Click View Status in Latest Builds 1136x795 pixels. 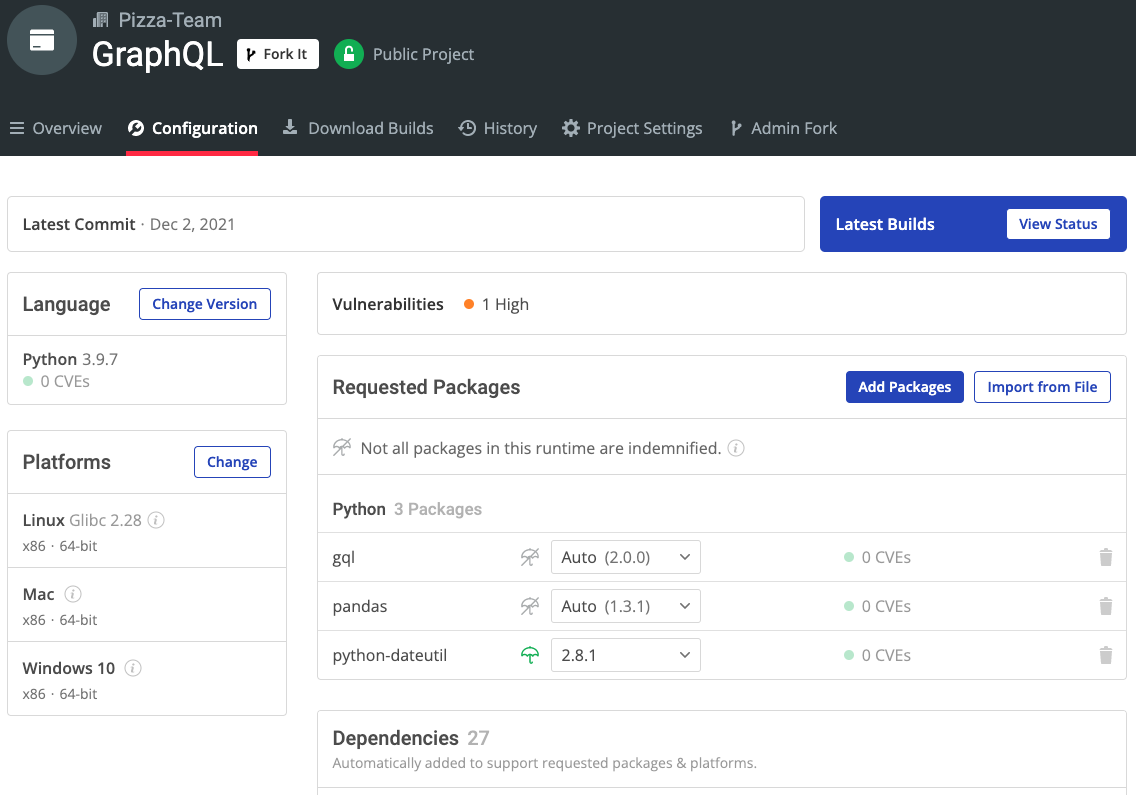click(x=1059, y=224)
